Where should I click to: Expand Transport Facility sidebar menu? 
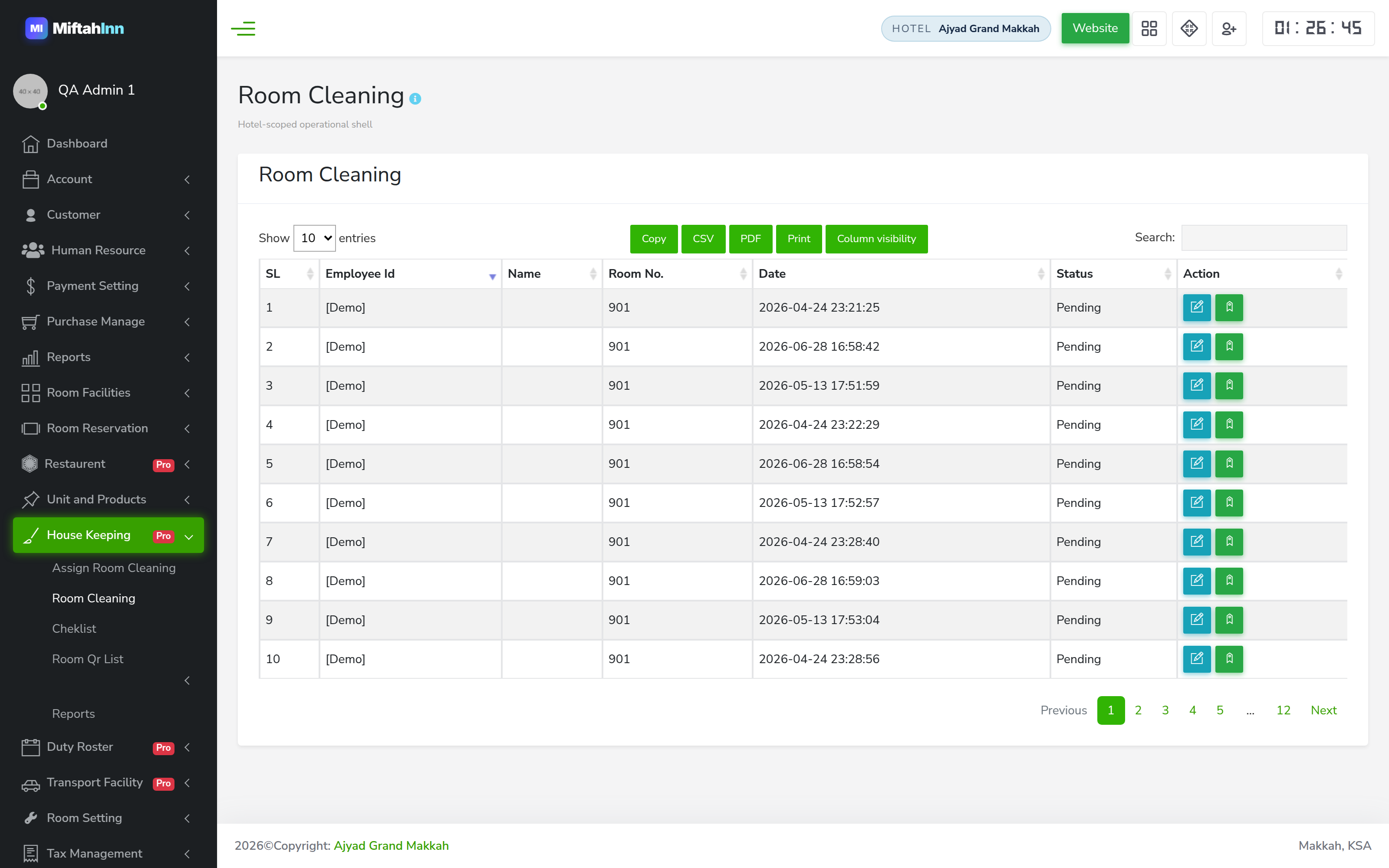(x=109, y=783)
